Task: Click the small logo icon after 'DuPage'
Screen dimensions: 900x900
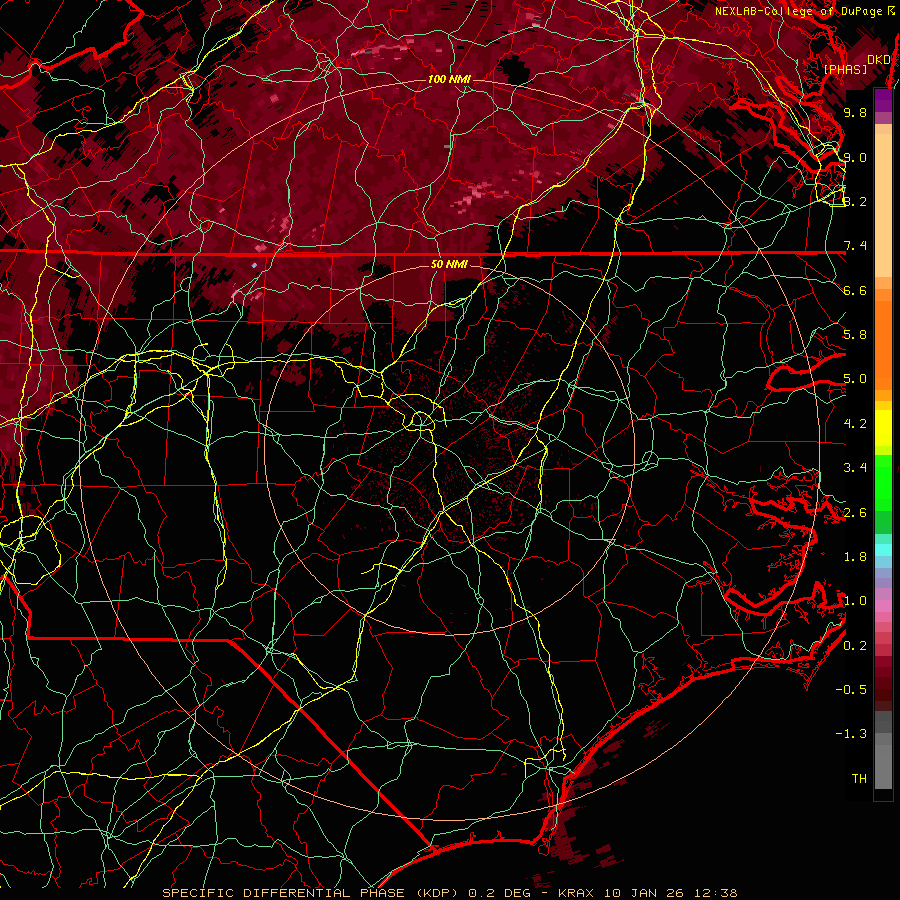Action: tap(891, 11)
